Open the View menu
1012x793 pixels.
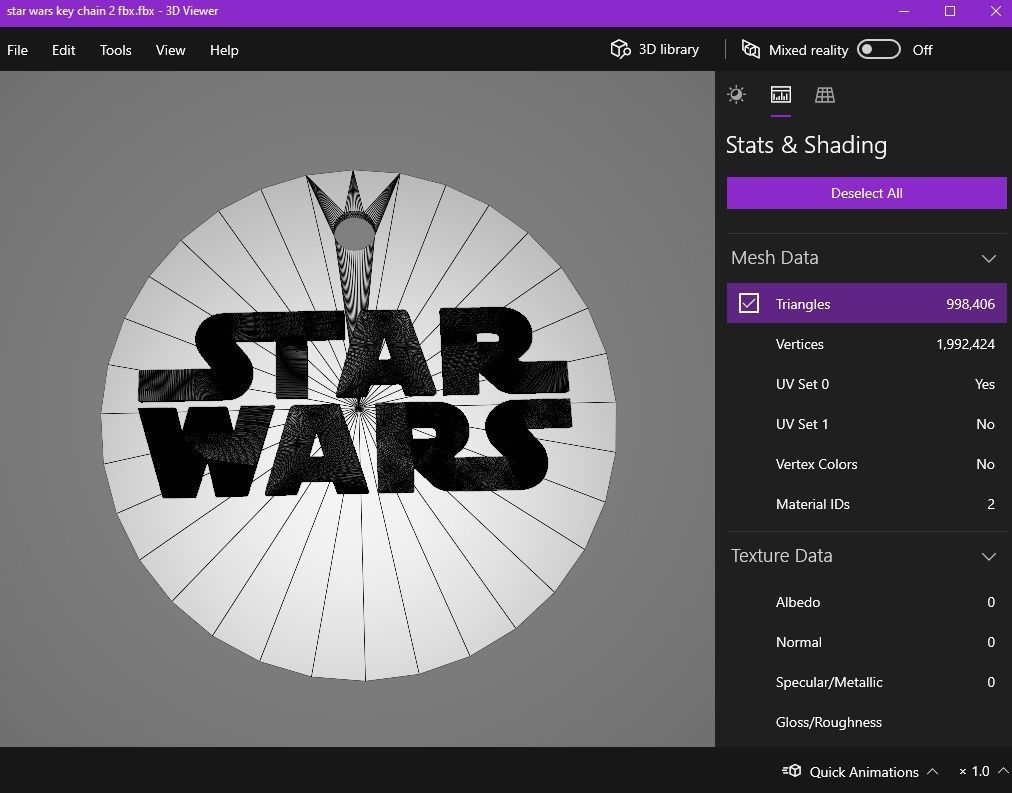[170, 50]
